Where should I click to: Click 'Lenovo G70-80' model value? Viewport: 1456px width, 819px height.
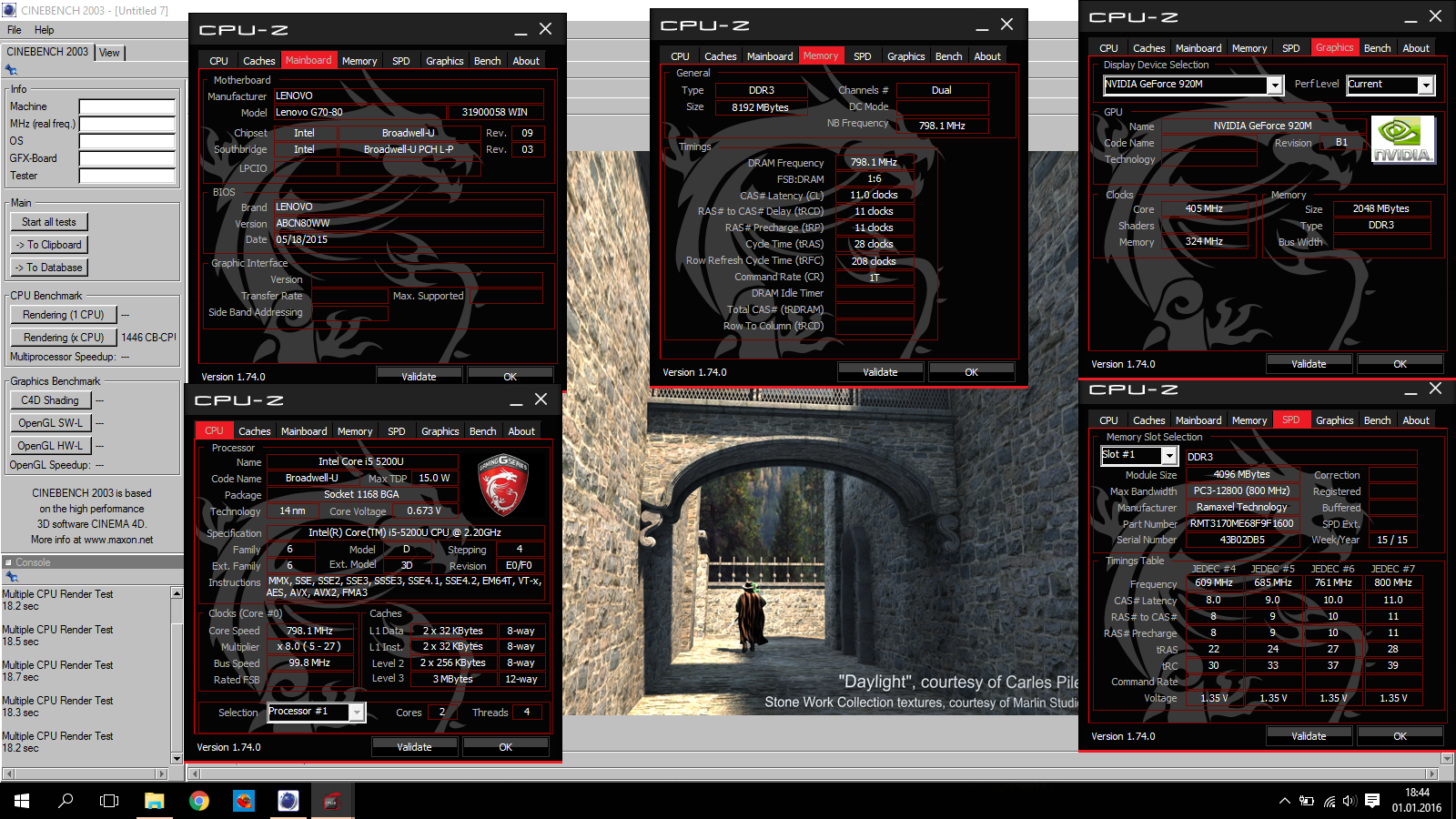tap(309, 112)
